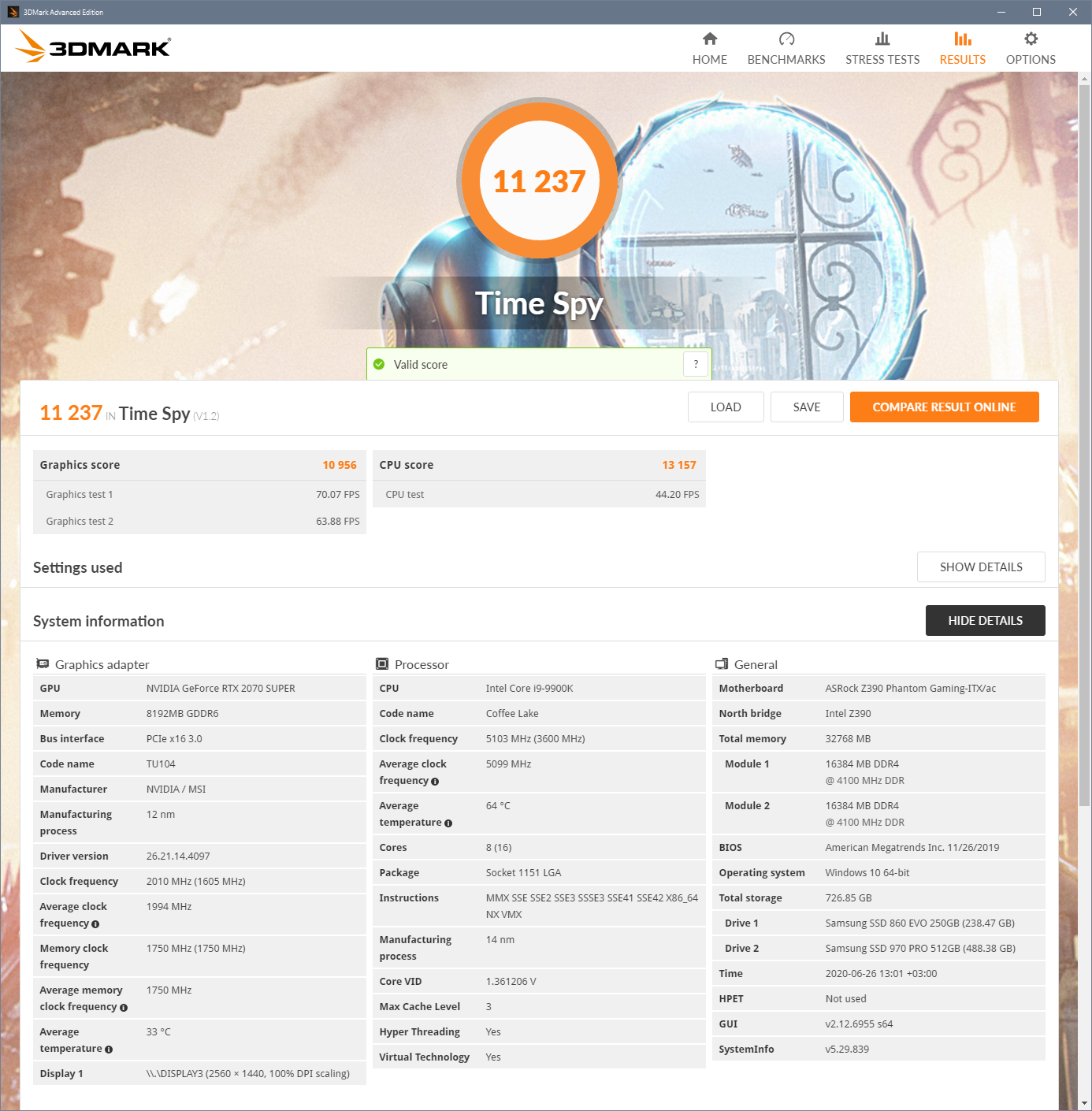Open the BENCHMARKS section
The image size is (1092, 1111).
point(786,49)
